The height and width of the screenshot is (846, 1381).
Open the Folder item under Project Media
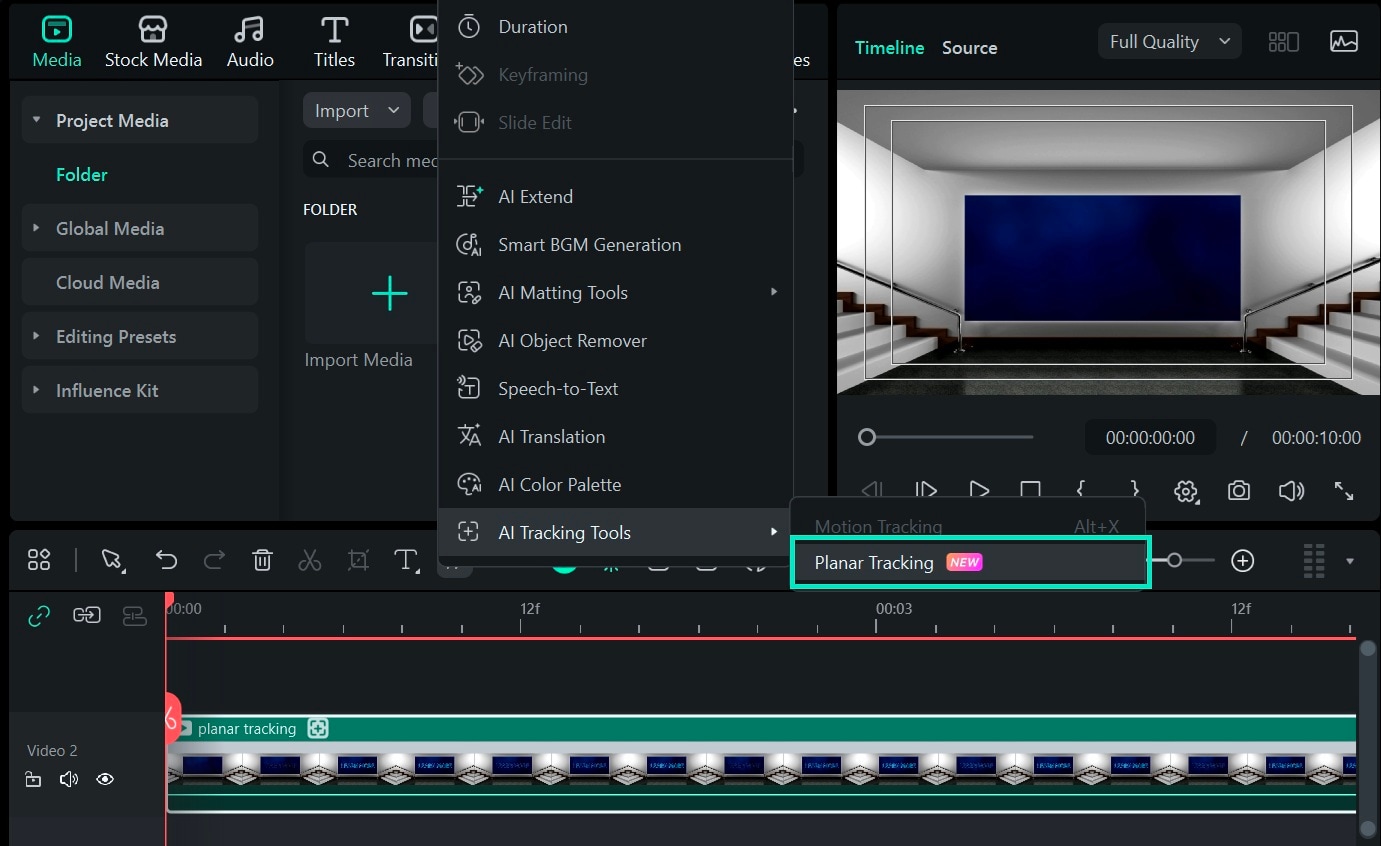pyautogui.click(x=81, y=174)
